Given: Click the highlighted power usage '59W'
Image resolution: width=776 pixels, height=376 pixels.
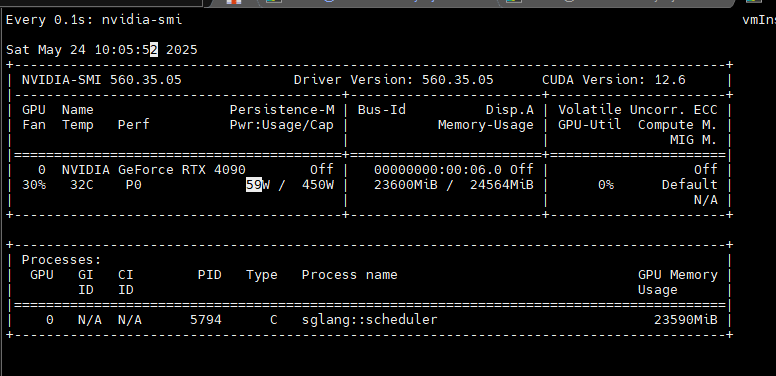Looking at the screenshot, I should pos(258,185).
